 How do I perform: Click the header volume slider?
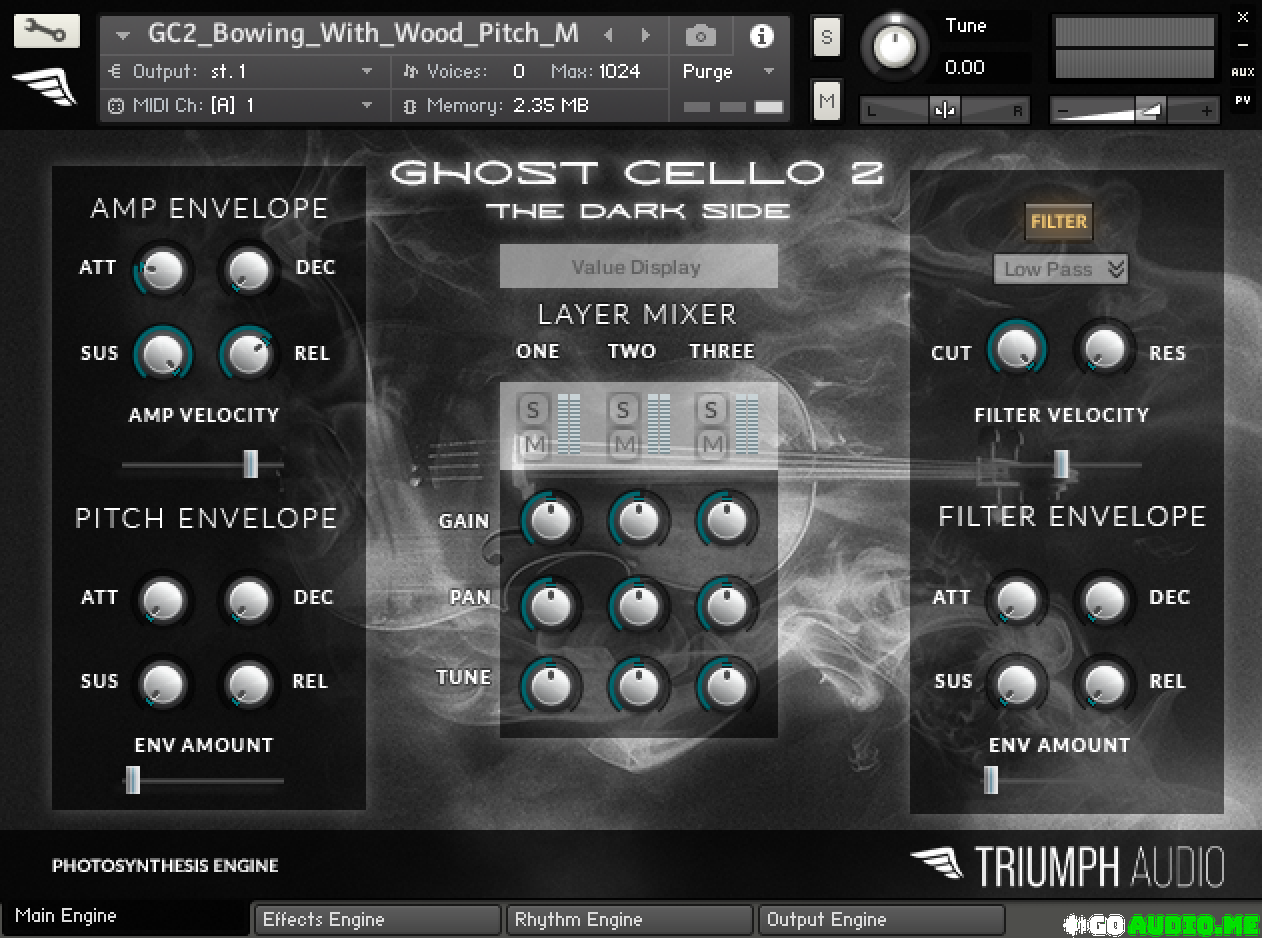tap(1135, 111)
